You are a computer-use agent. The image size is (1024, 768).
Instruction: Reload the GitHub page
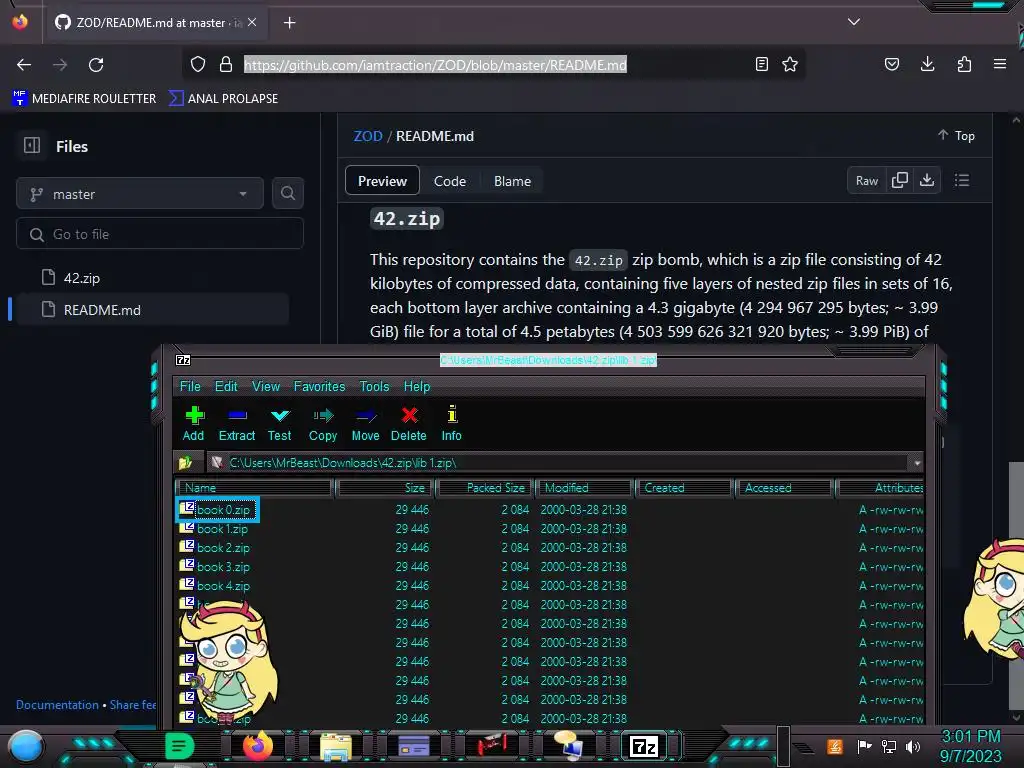click(96, 65)
